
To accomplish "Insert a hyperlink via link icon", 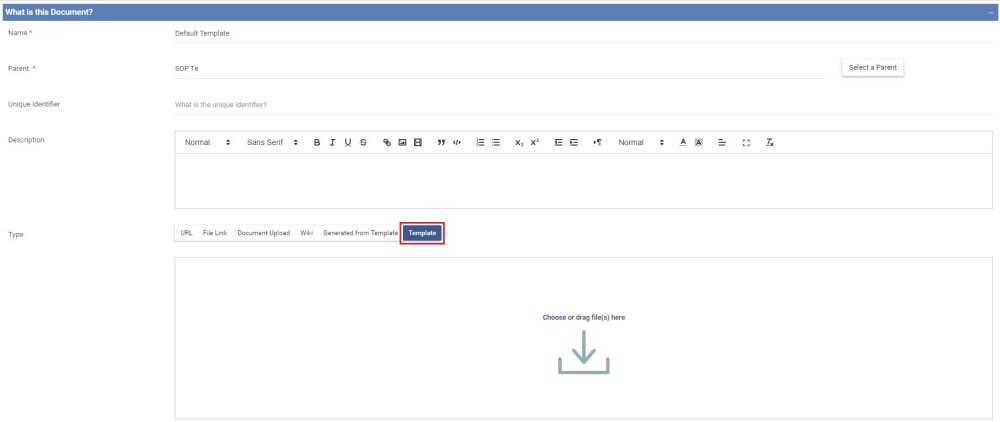I will [x=386, y=143].
